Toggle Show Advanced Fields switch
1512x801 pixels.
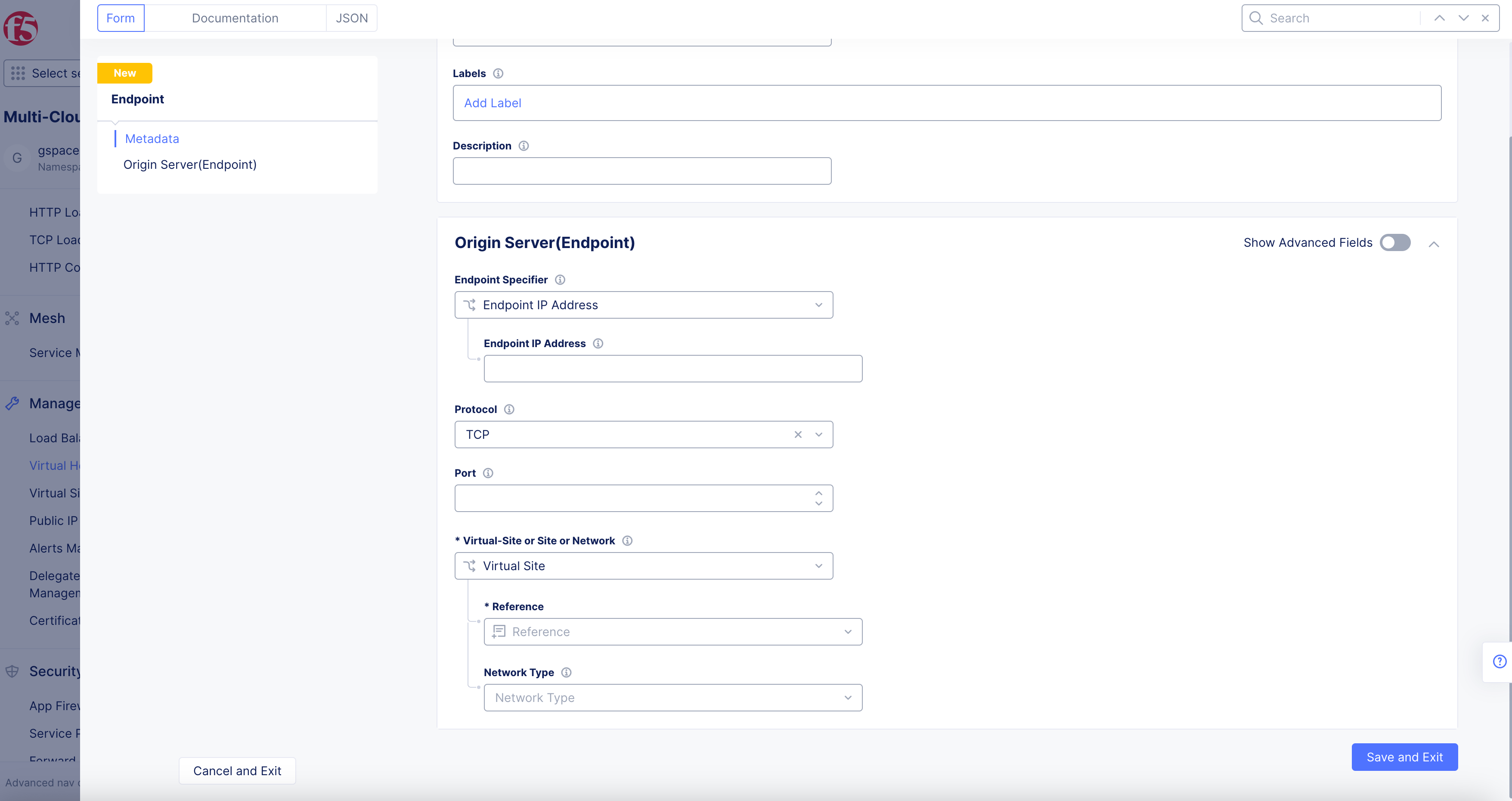(1394, 242)
